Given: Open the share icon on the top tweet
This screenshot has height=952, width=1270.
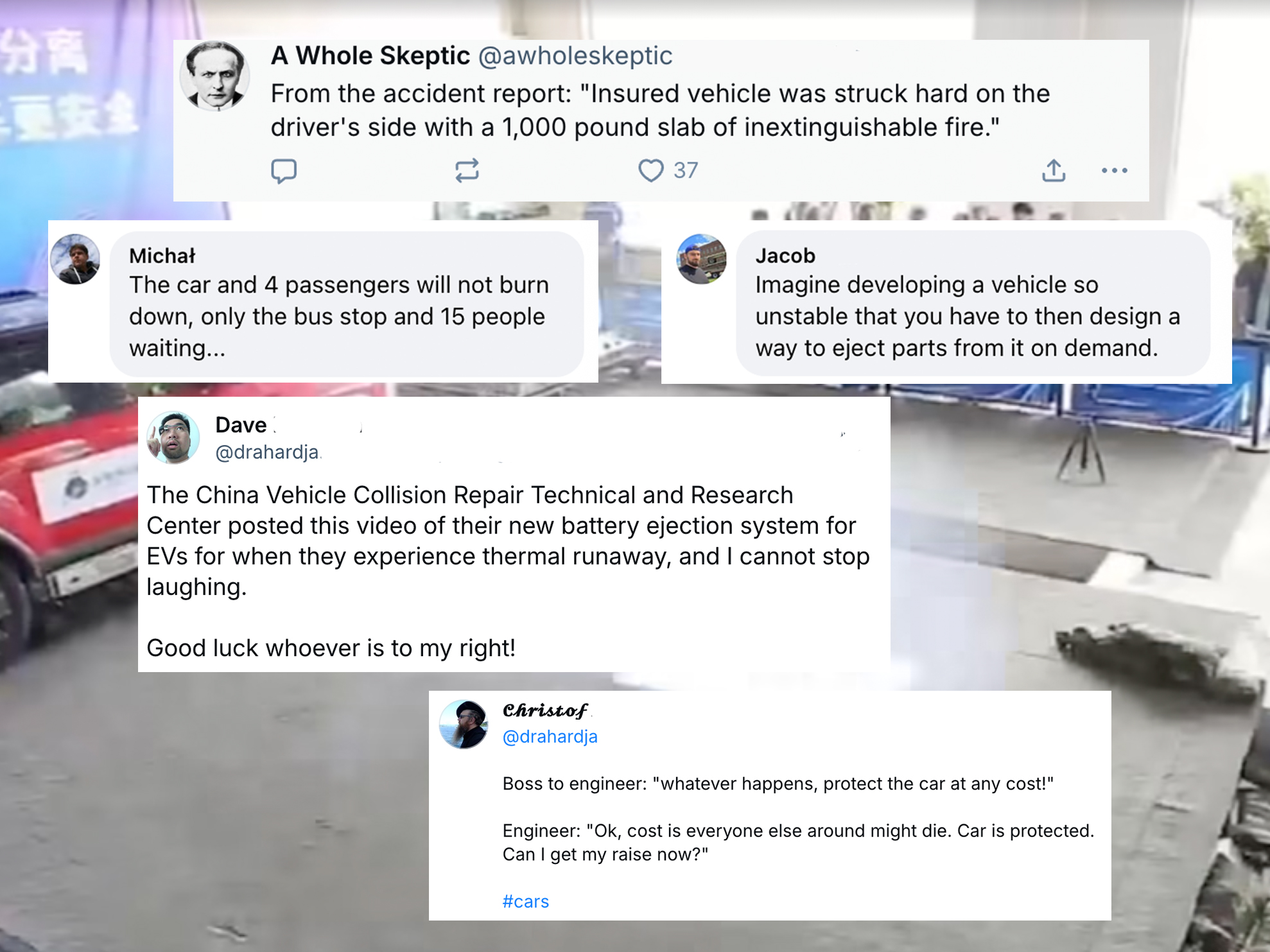Looking at the screenshot, I should coord(1054,169).
